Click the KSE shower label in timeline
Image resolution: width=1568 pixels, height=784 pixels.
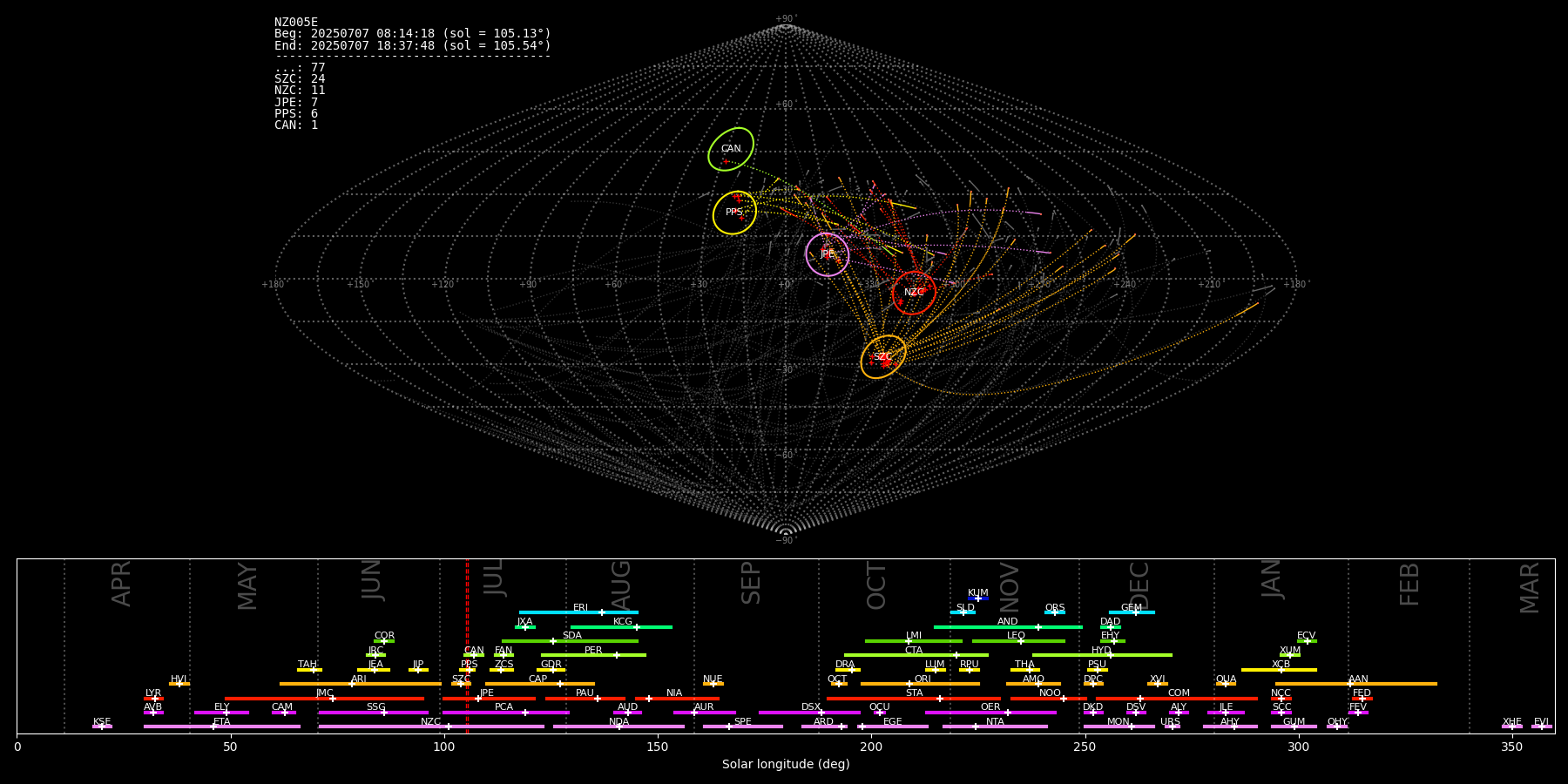[102, 721]
